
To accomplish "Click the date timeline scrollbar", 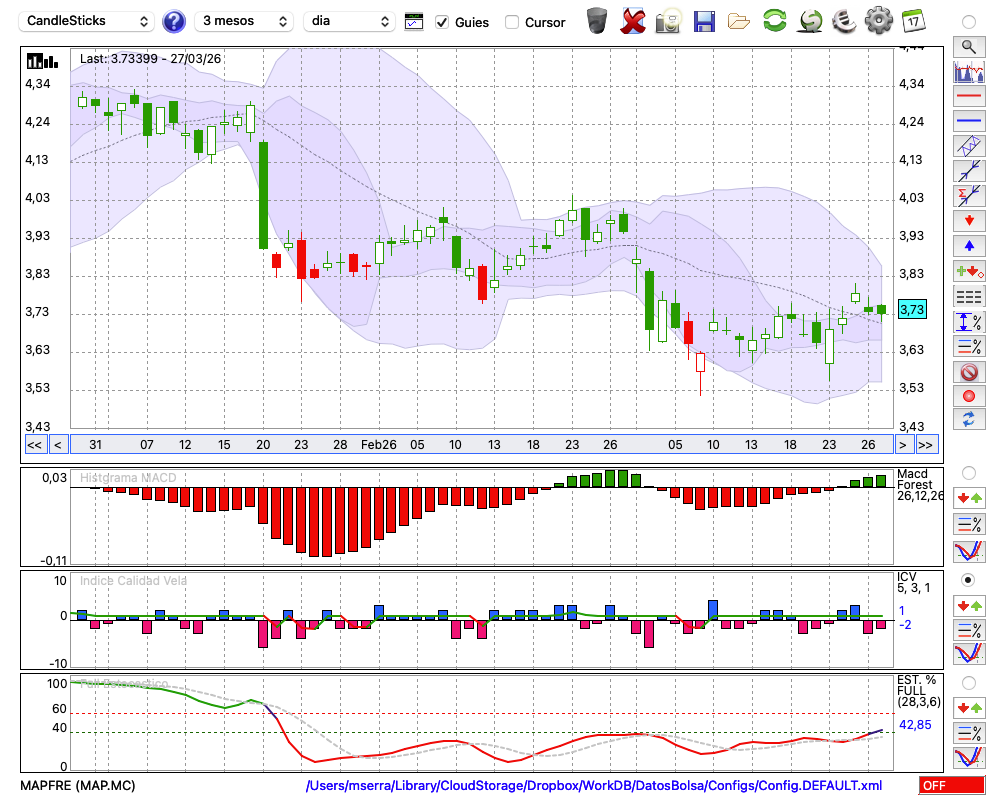I will pos(480,445).
